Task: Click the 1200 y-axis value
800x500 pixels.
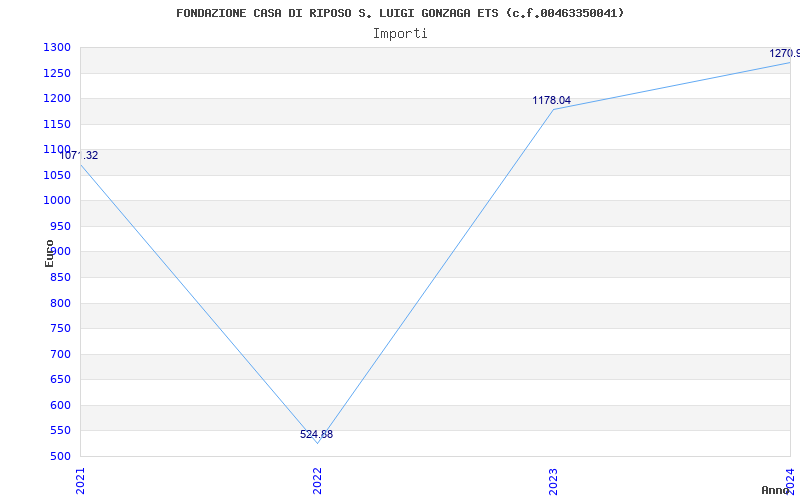Action: tap(57, 99)
